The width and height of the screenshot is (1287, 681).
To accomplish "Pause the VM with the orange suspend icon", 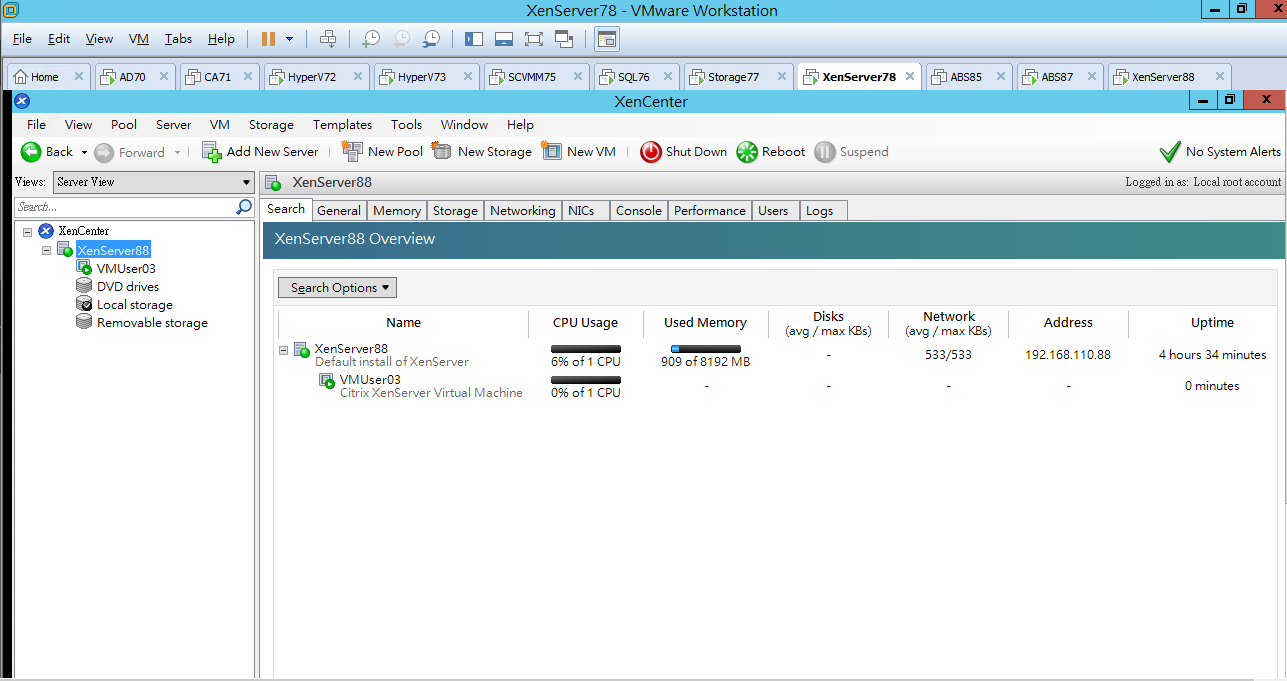I will point(268,39).
